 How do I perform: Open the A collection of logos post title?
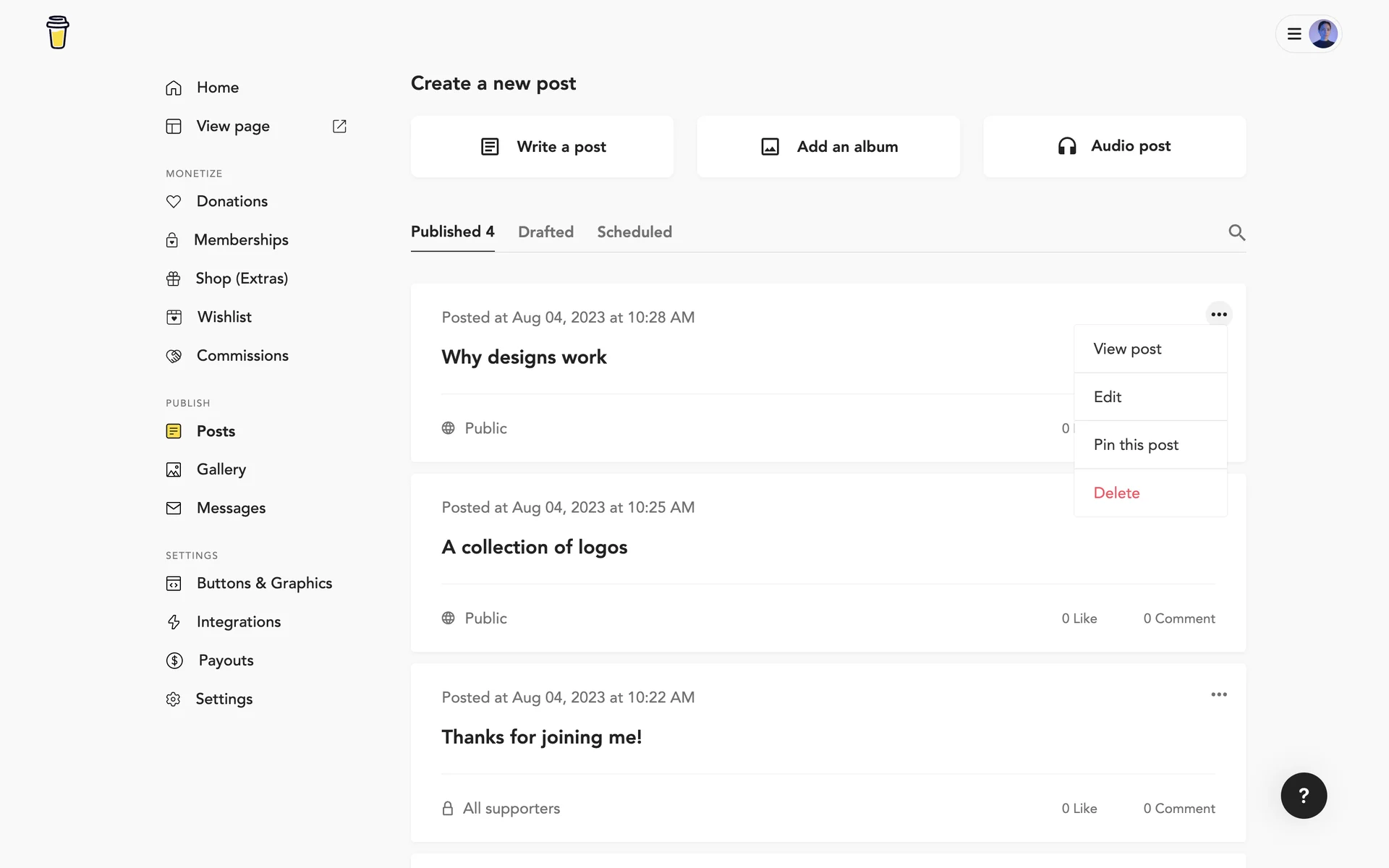[x=534, y=548]
